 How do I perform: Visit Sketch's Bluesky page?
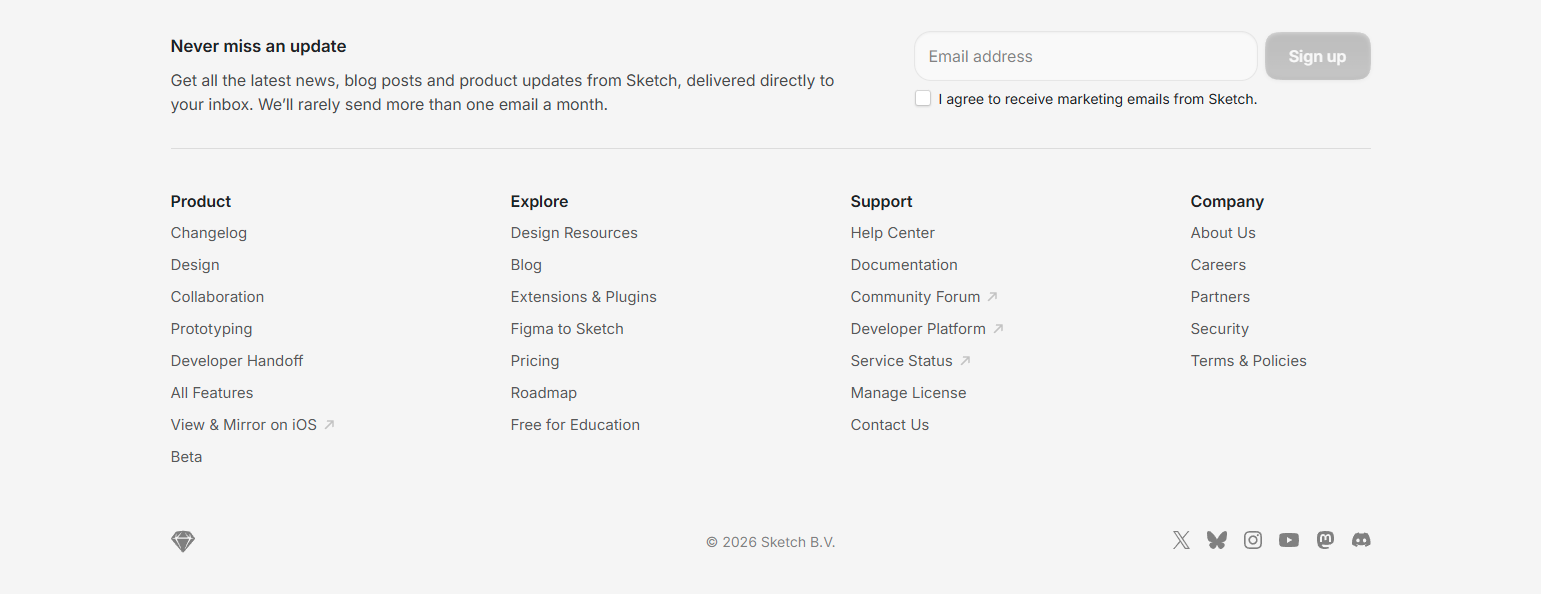pos(1217,540)
